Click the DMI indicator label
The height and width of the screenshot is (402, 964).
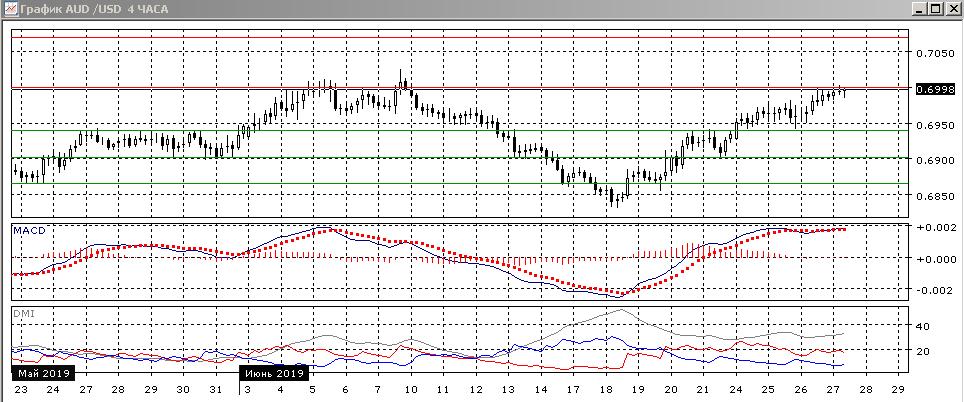click(x=23, y=313)
